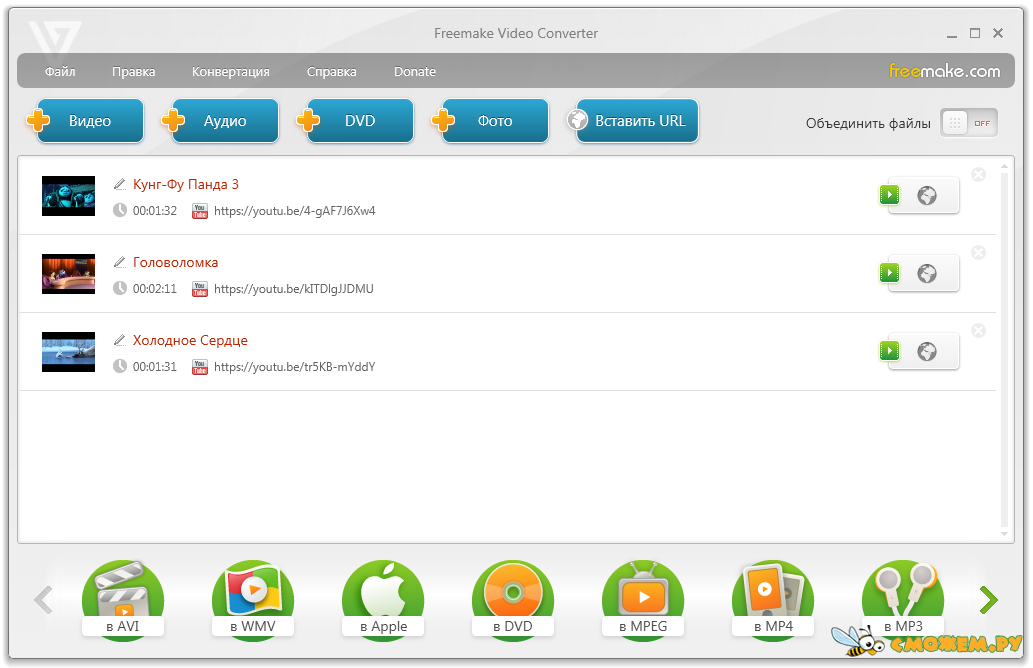Select the Холодное Сердце thumbnail
1033x668 pixels.
point(69,352)
